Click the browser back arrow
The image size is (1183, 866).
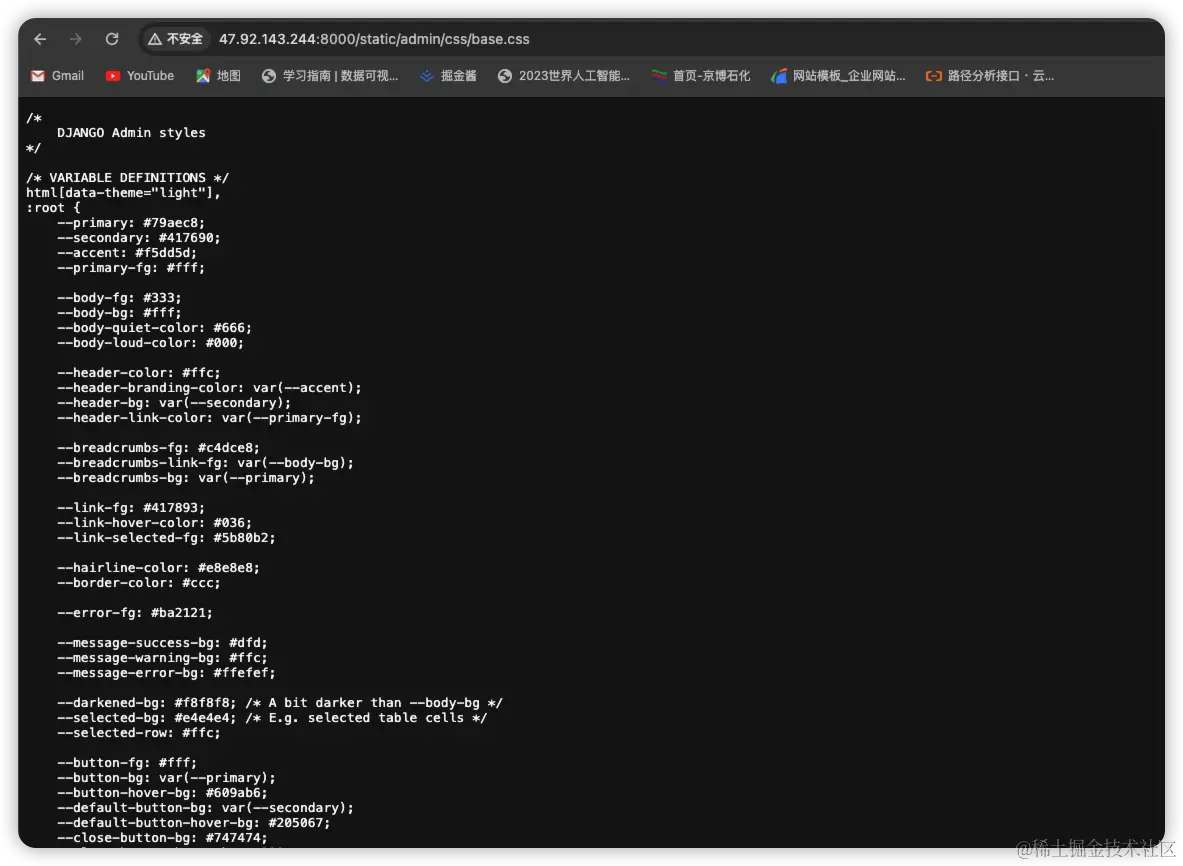tap(40, 39)
